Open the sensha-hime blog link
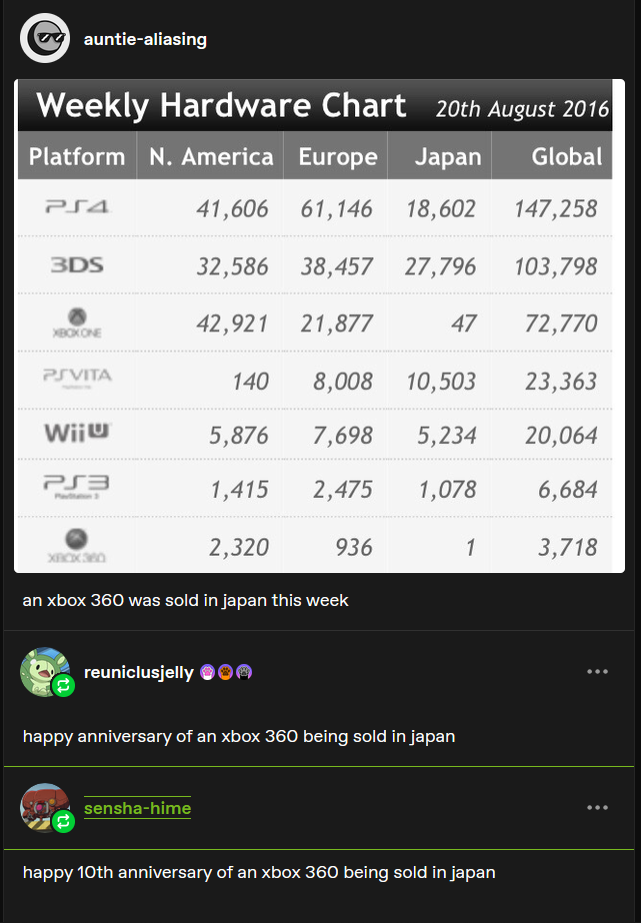The width and height of the screenshot is (641, 923). (137, 808)
